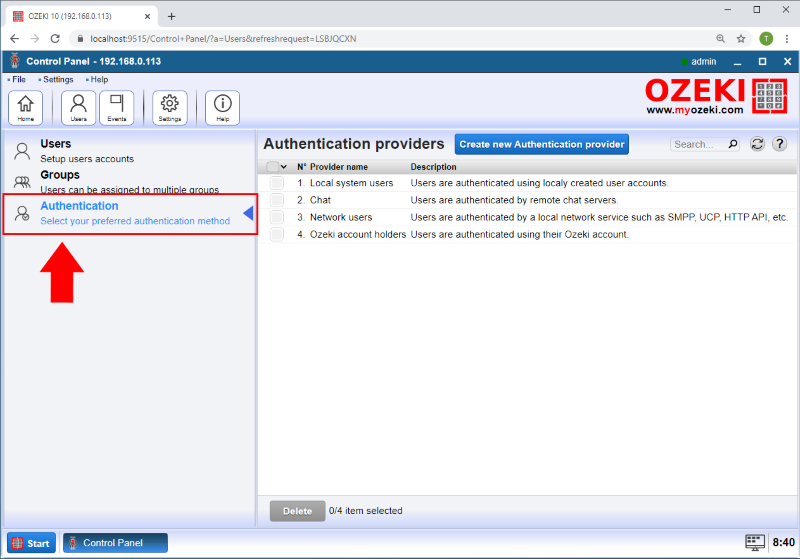Click the Description column header

click(434, 167)
